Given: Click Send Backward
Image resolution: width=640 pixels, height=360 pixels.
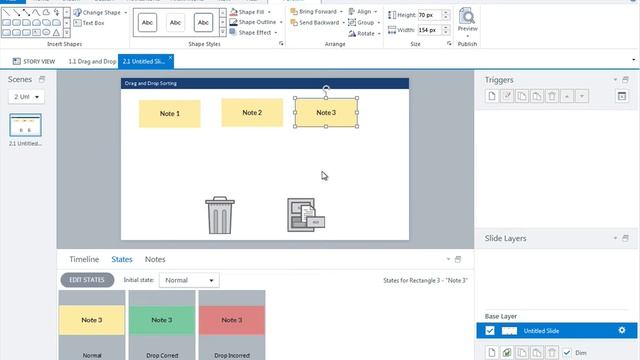Looking at the screenshot, I should (318, 22).
